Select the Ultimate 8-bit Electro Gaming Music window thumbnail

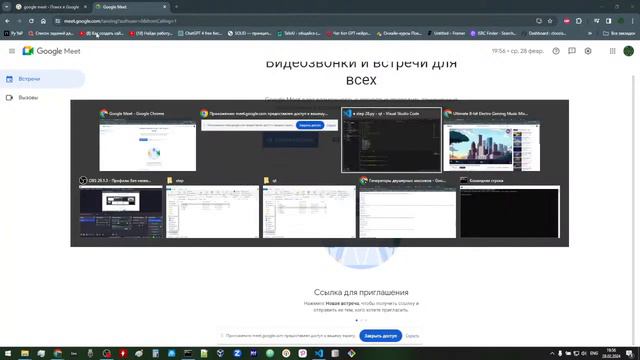click(491, 140)
